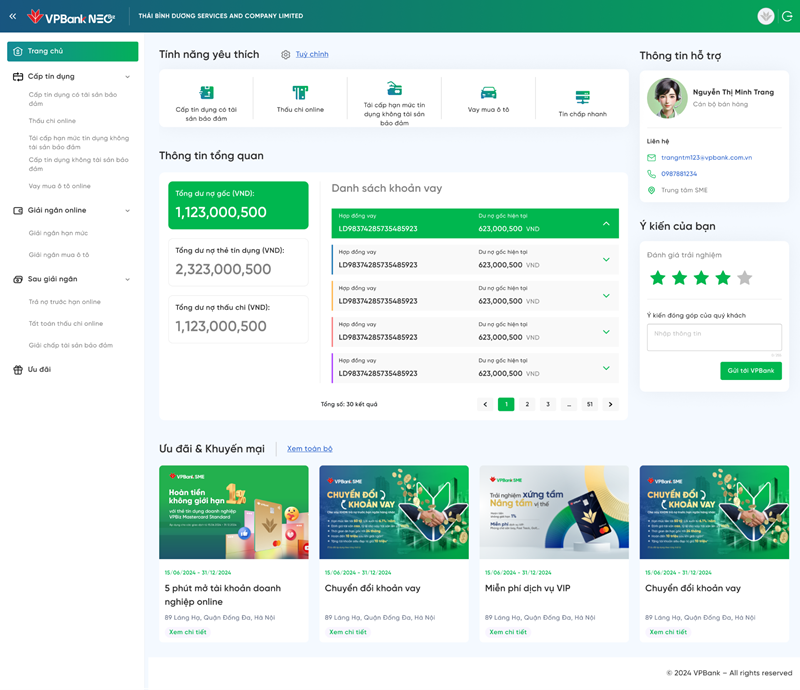
Task: Open the user profile avatar icon
Action: (765, 16)
